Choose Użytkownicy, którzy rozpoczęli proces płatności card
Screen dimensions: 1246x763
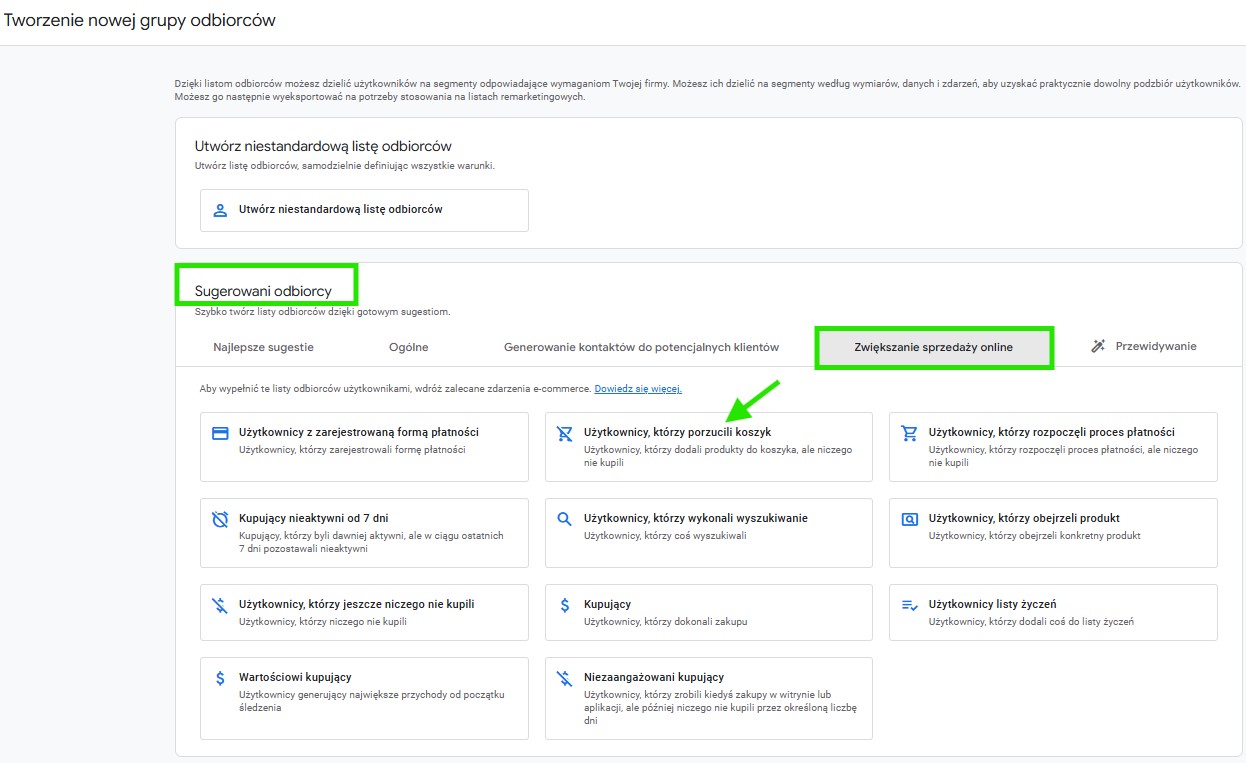[1053, 447]
